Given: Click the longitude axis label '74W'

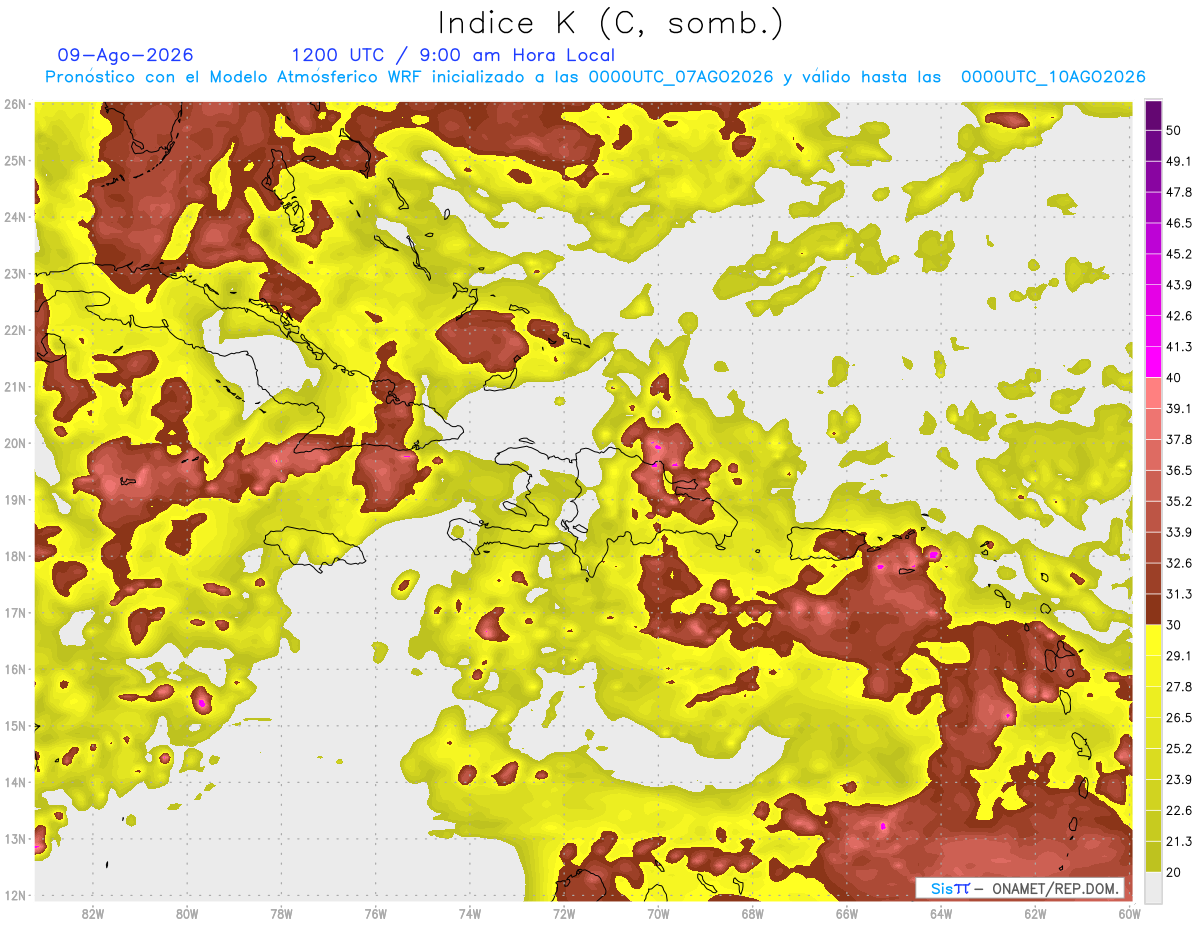Looking at the screenshot, I should coord(470,913).
